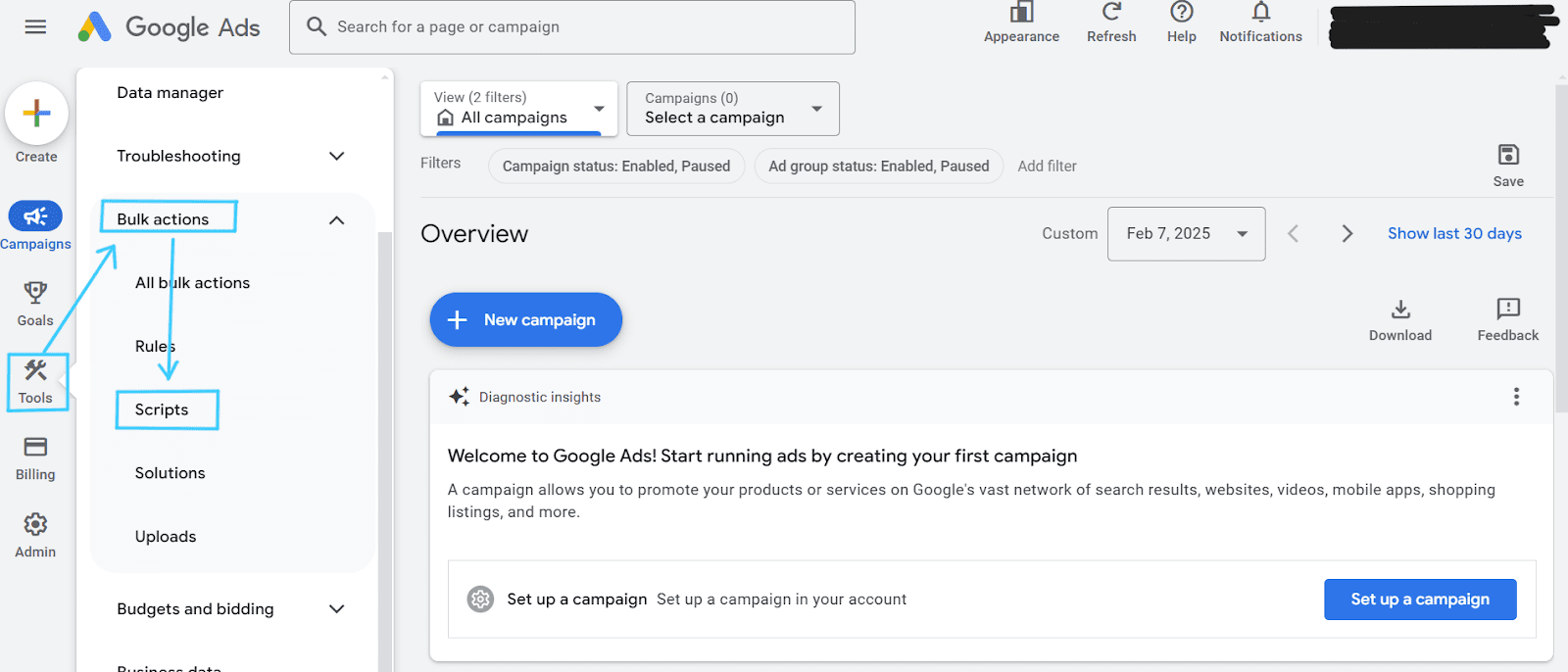The height and width of the screenshot is (672, 1568).
Task: Click the Download icon
Action: pos(1400,311)
